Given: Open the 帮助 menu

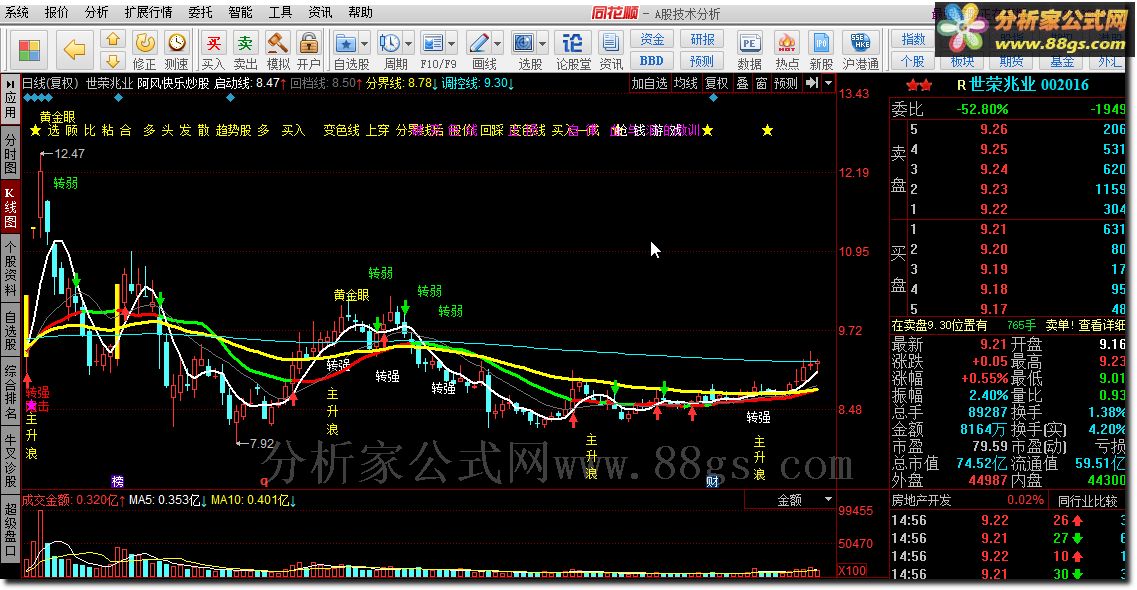Looking at the screenshot, I should (x=360, y=12).
